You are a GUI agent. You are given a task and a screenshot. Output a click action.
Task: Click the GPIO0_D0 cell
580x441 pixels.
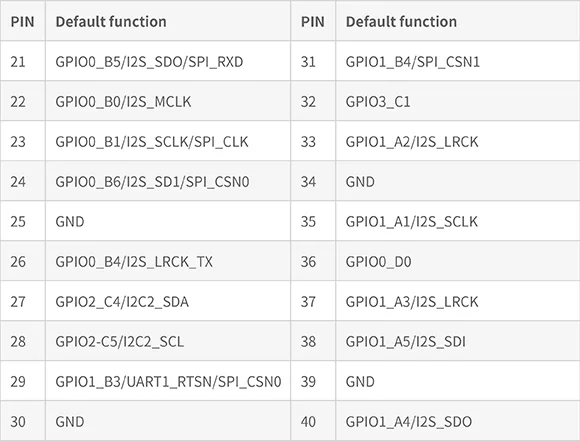point(458,261)
